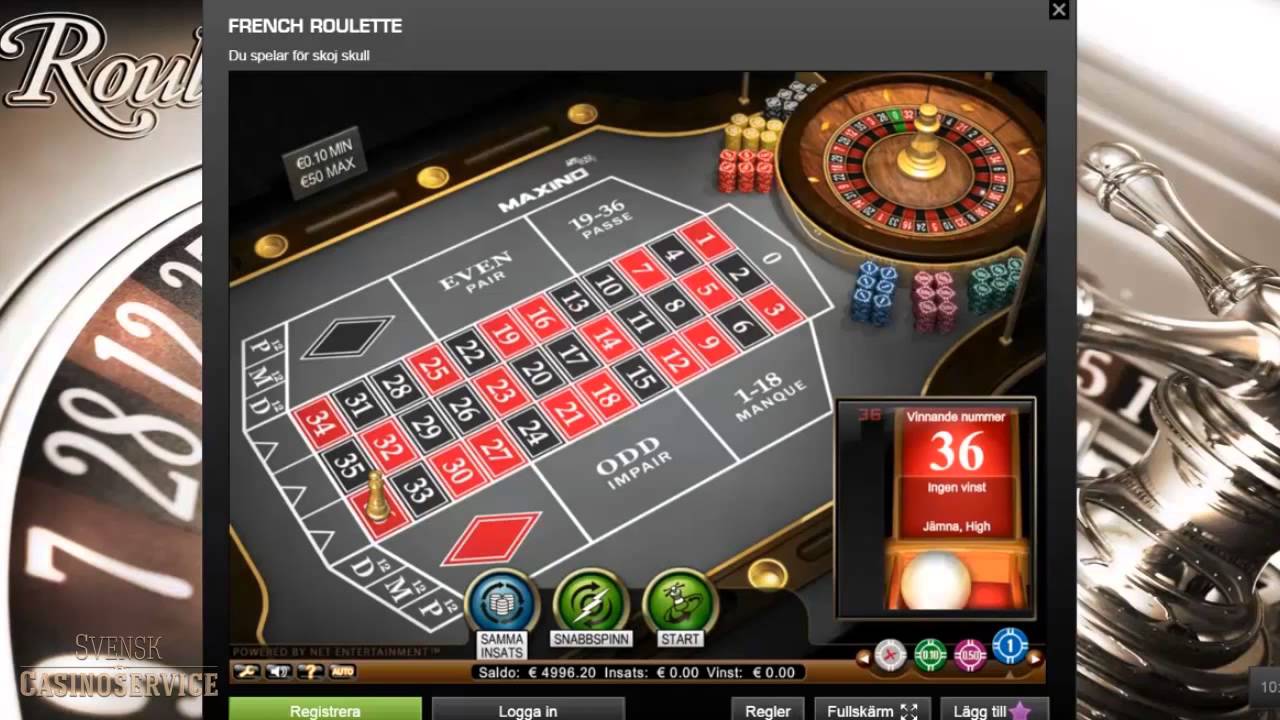This screenshot has width=1280, height=720.
Task: Select the blue 1 chip
Action: click(1010, 646)
